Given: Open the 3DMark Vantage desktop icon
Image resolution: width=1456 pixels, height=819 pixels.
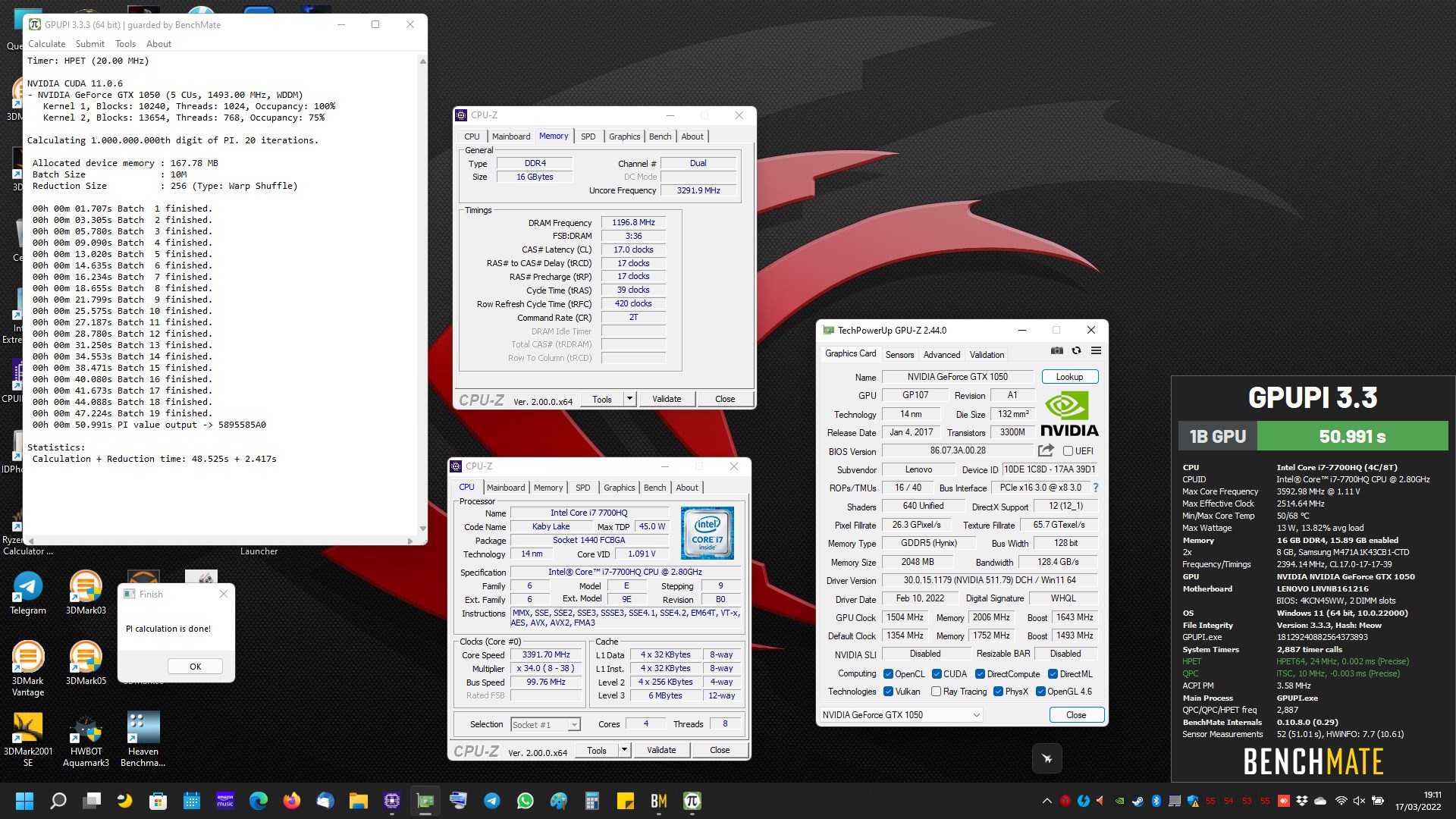Looking at the screenshot, I should [x=28, y=669].
